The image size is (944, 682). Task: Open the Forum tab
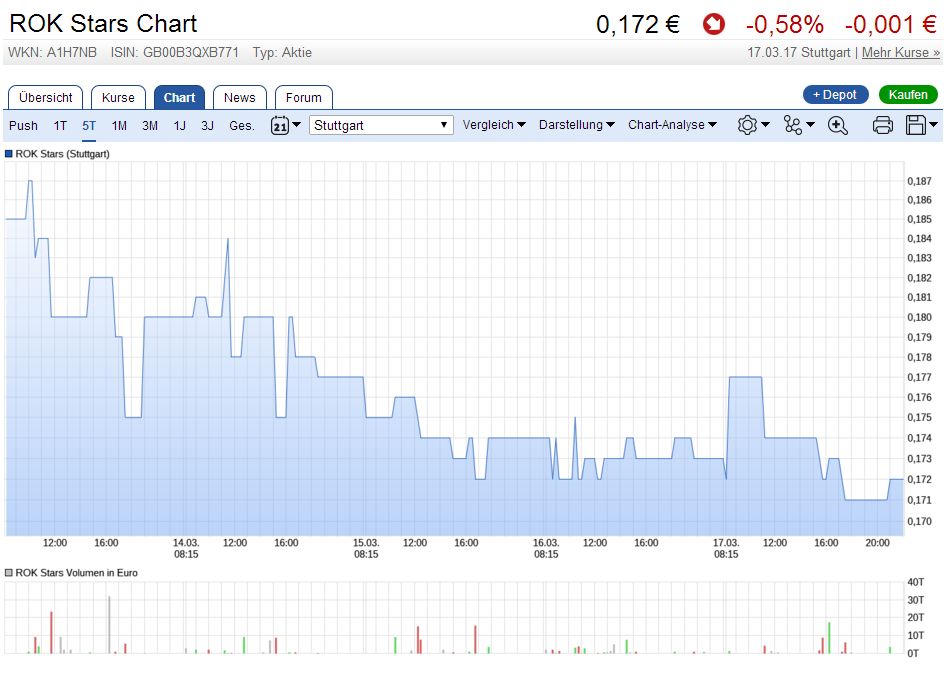[303, 98]
